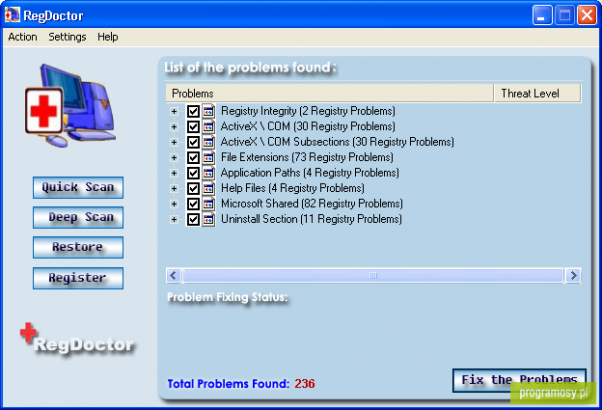Expand the ActiveX \ COM Subsections node

pos(174,142)
